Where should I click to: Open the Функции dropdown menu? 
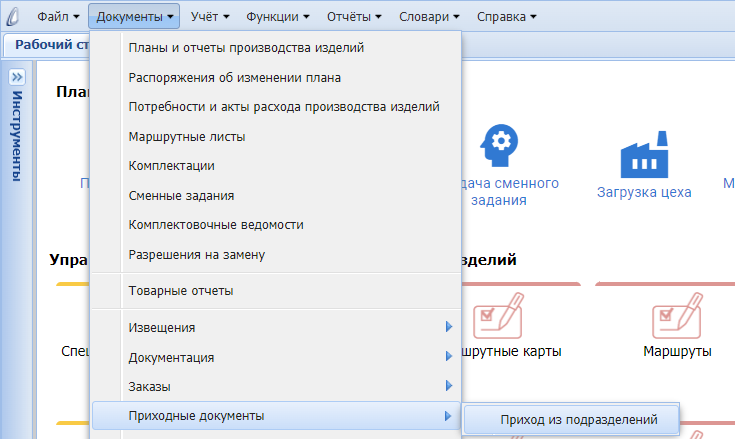tap(277, 17)
